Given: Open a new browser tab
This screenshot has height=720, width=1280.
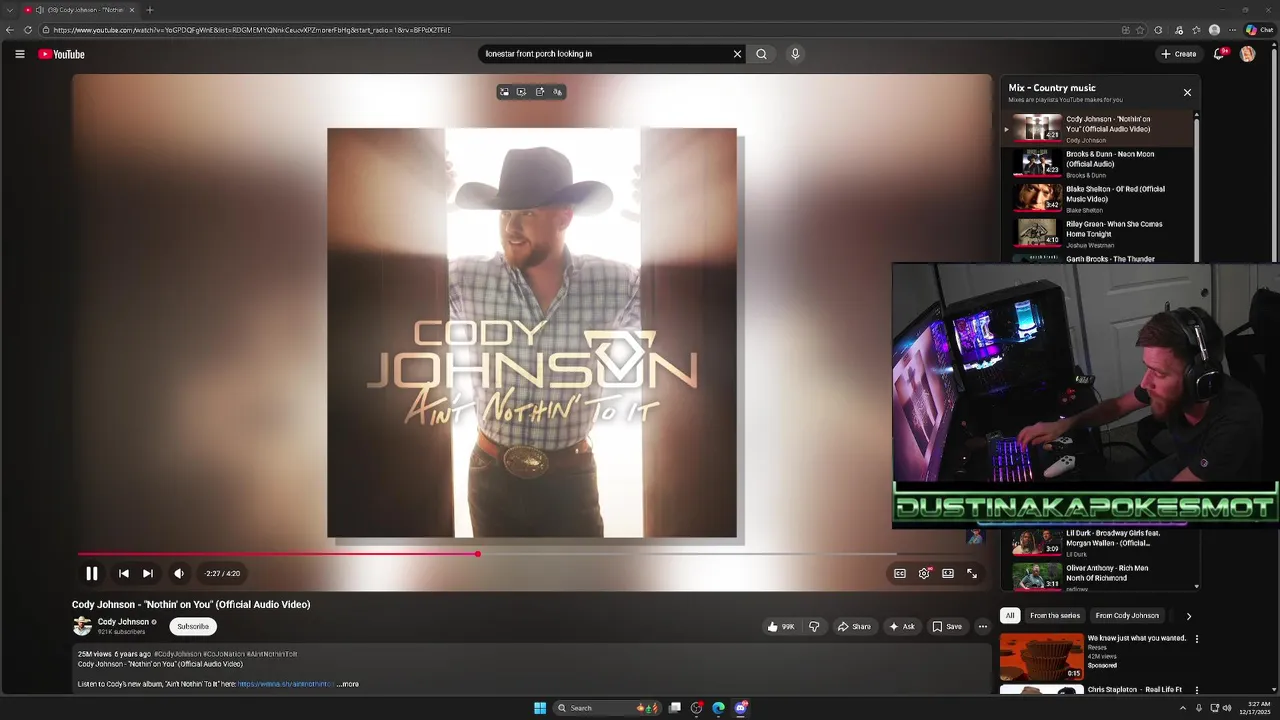Looking at the screenshot, I should point(149,10).
